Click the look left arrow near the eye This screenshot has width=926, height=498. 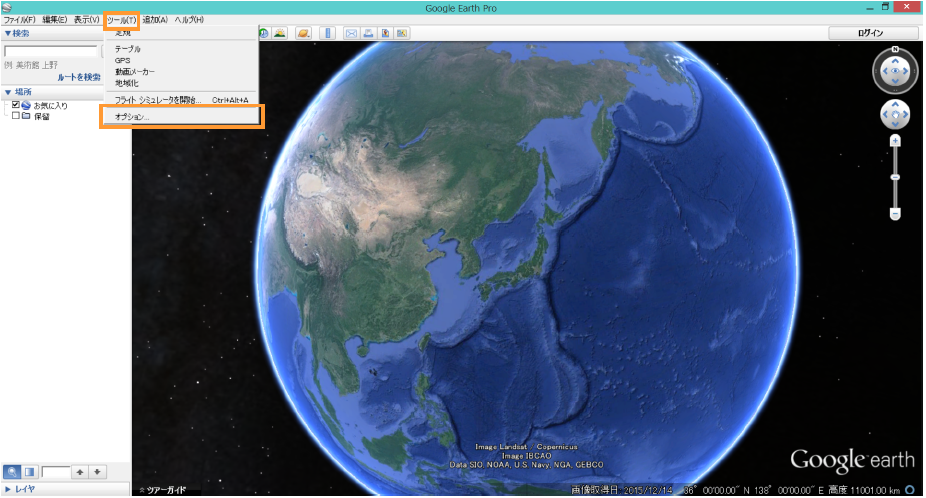tap(885, 71)
